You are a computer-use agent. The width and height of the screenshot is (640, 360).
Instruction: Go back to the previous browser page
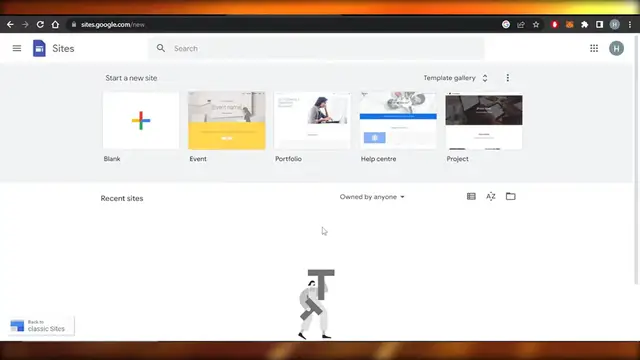10,24
